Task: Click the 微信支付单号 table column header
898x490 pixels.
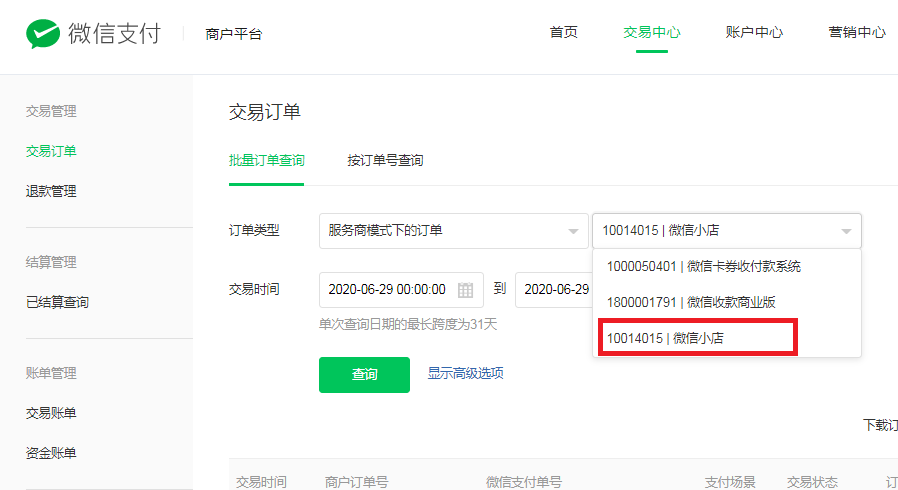Action: (524, 482)
